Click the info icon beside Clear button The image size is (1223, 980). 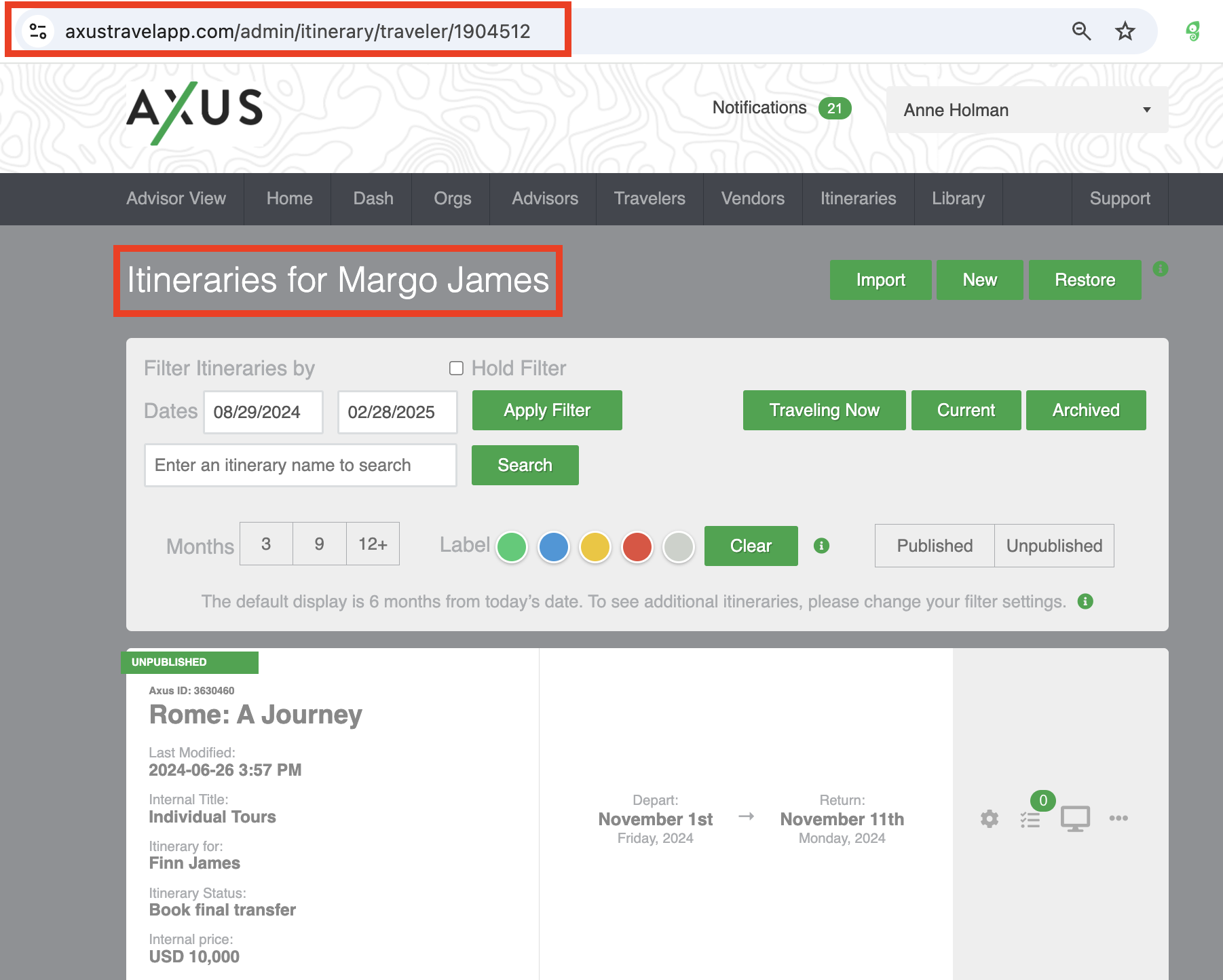(821, 546)
